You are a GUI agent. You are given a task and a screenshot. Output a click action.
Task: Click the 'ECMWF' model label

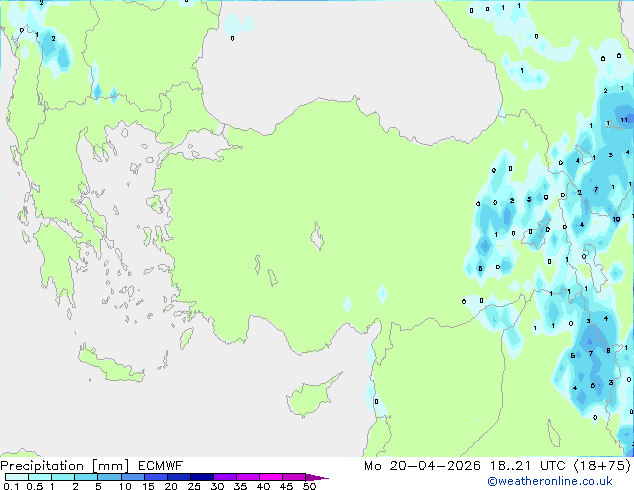click(161, 466)
